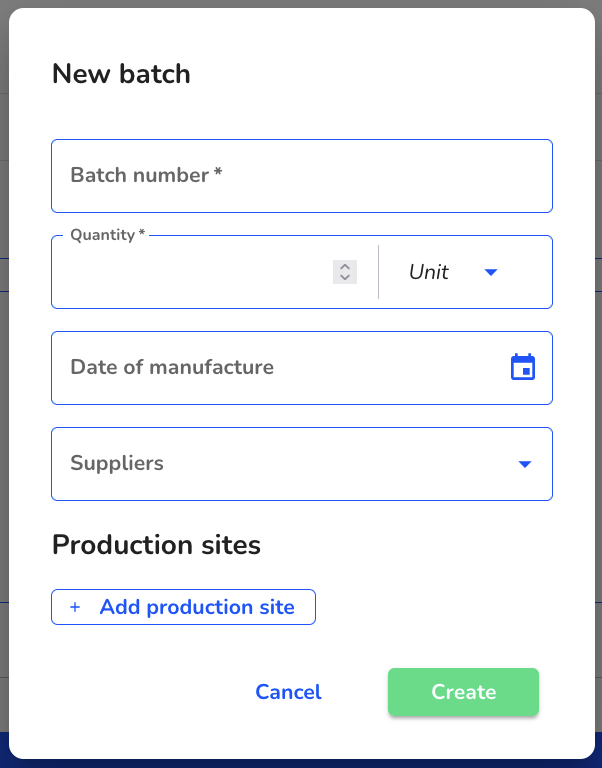Image resolution: width=602 pixels, height=768 pixels.
Task: Click the New batch dialog title
Action: [x=121, y=74]
